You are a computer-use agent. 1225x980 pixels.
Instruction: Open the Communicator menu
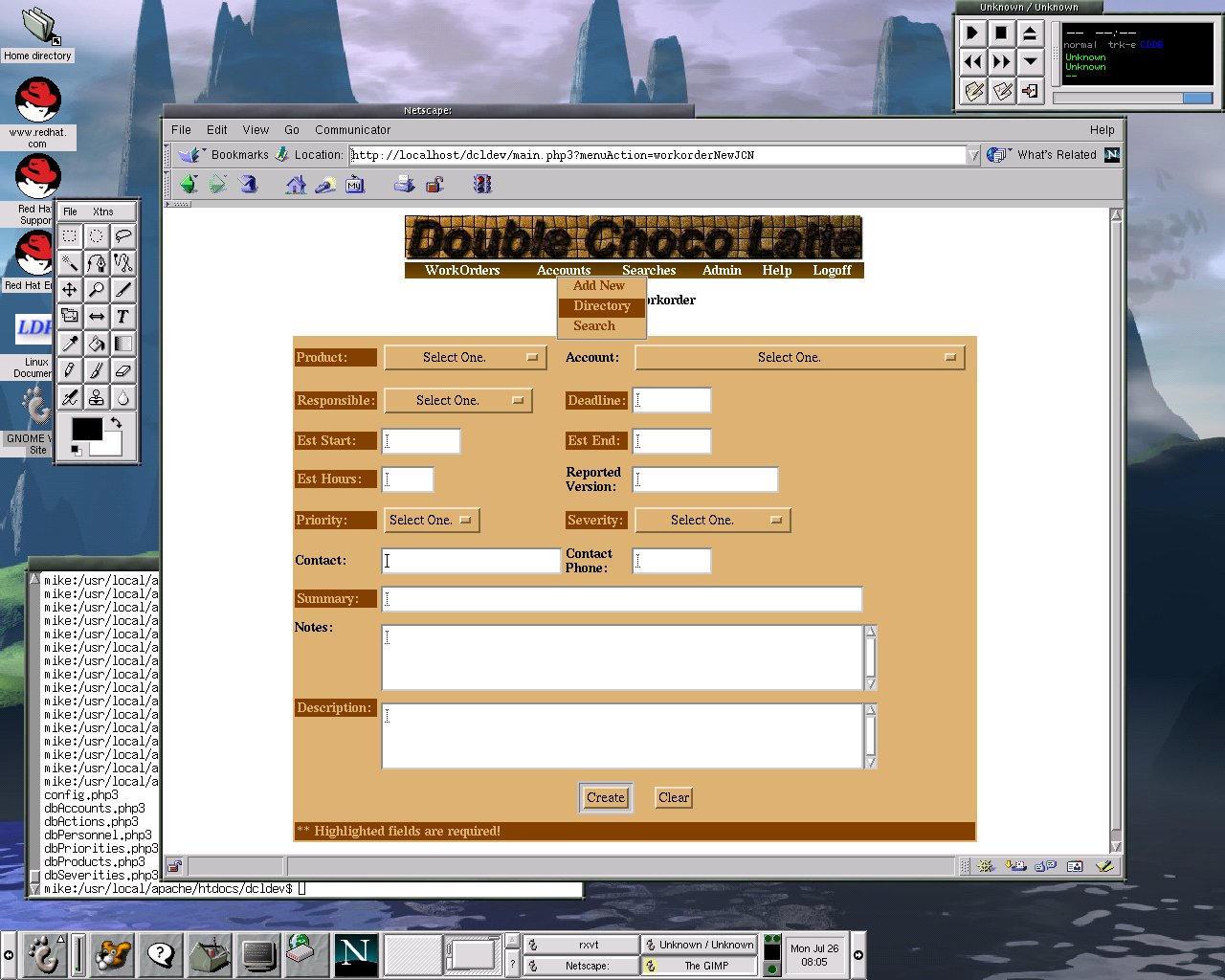(x=352, y=129)
